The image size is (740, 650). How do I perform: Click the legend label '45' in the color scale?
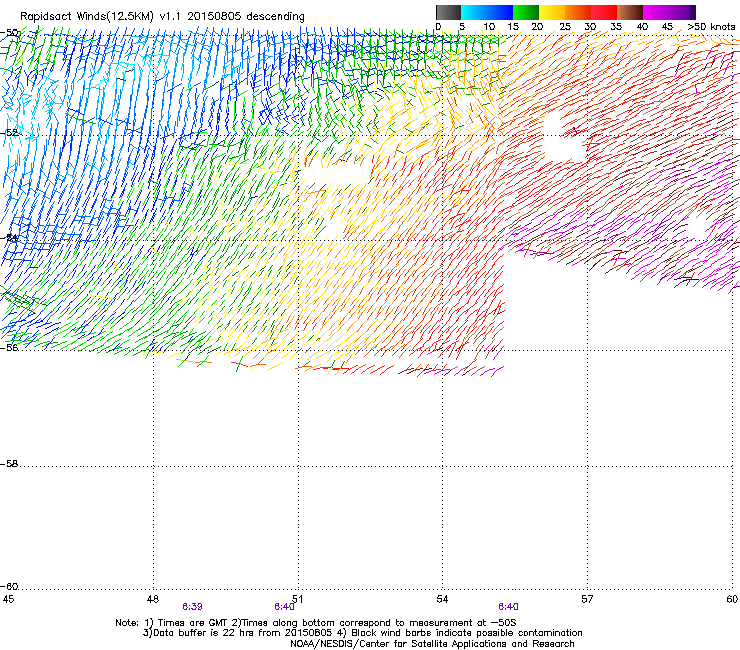point(667,27)
